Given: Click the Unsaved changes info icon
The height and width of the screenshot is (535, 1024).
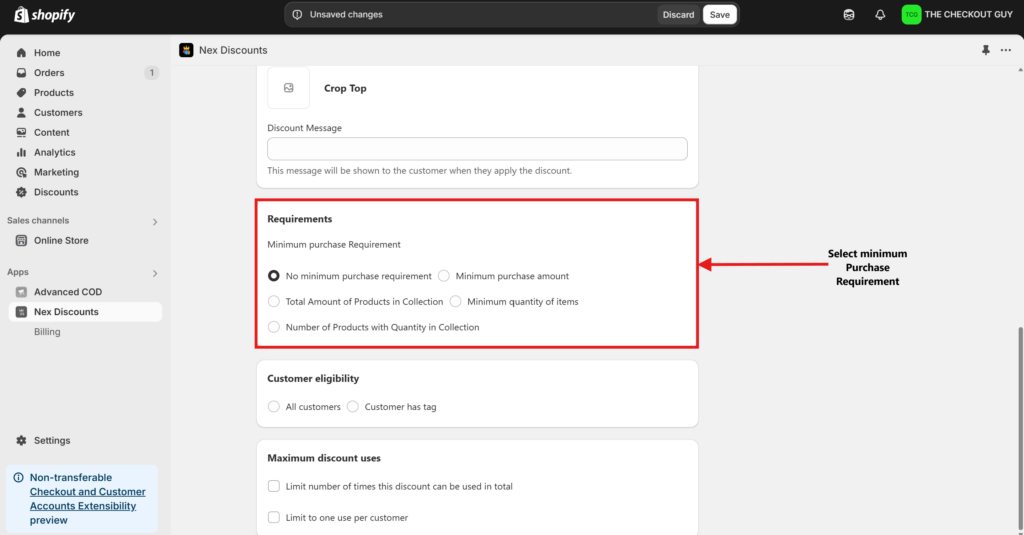Looking at the screenshot, I should [x=297, y=14].
